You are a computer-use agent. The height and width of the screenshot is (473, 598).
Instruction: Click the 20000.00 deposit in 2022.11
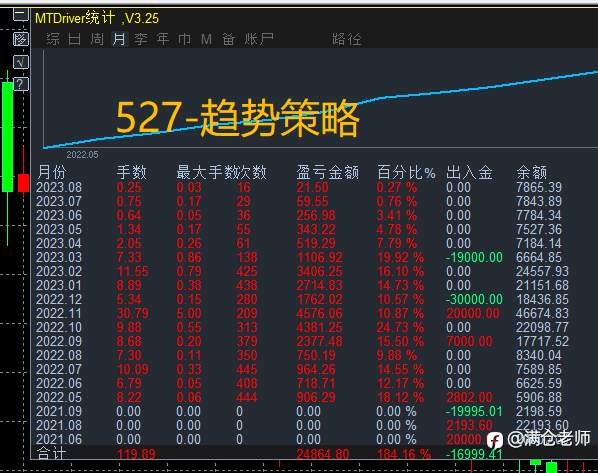473,314
